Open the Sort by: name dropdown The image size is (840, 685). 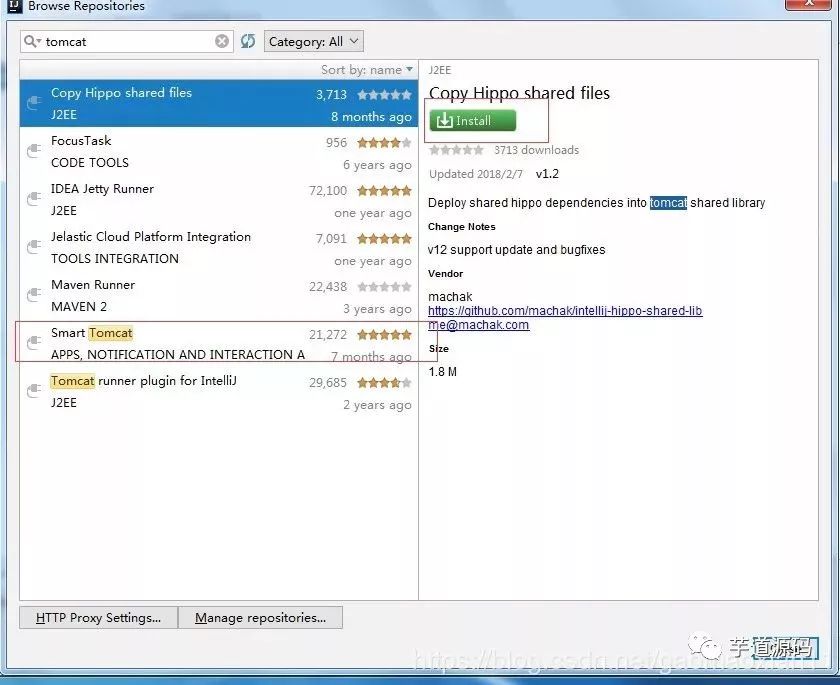click(x=367, y=70)
